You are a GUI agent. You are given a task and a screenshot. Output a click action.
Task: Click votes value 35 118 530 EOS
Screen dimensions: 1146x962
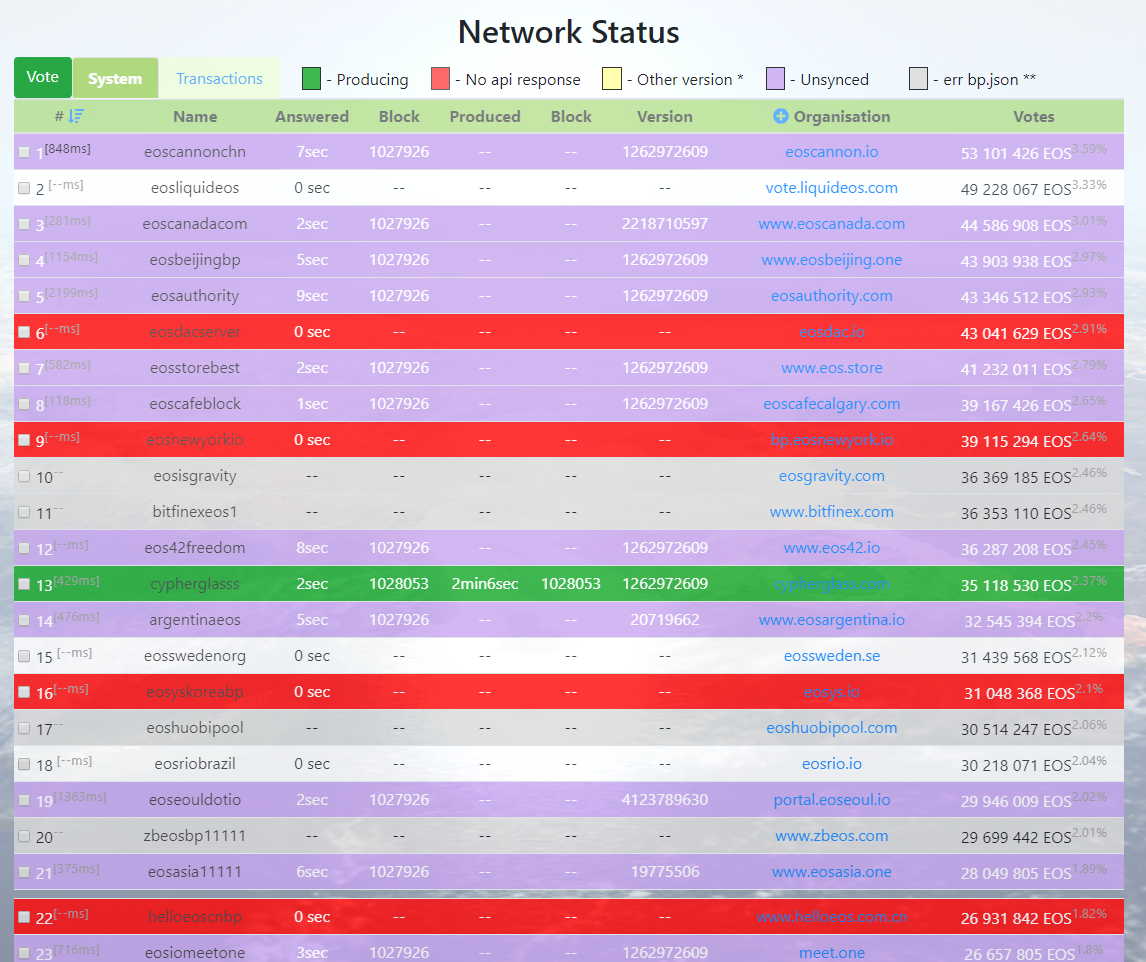pyautogui.click(x=1016, y=586)
